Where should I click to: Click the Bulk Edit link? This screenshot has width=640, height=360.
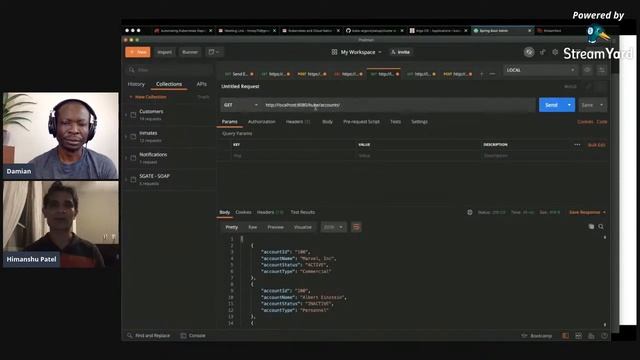tap(597, 145)
